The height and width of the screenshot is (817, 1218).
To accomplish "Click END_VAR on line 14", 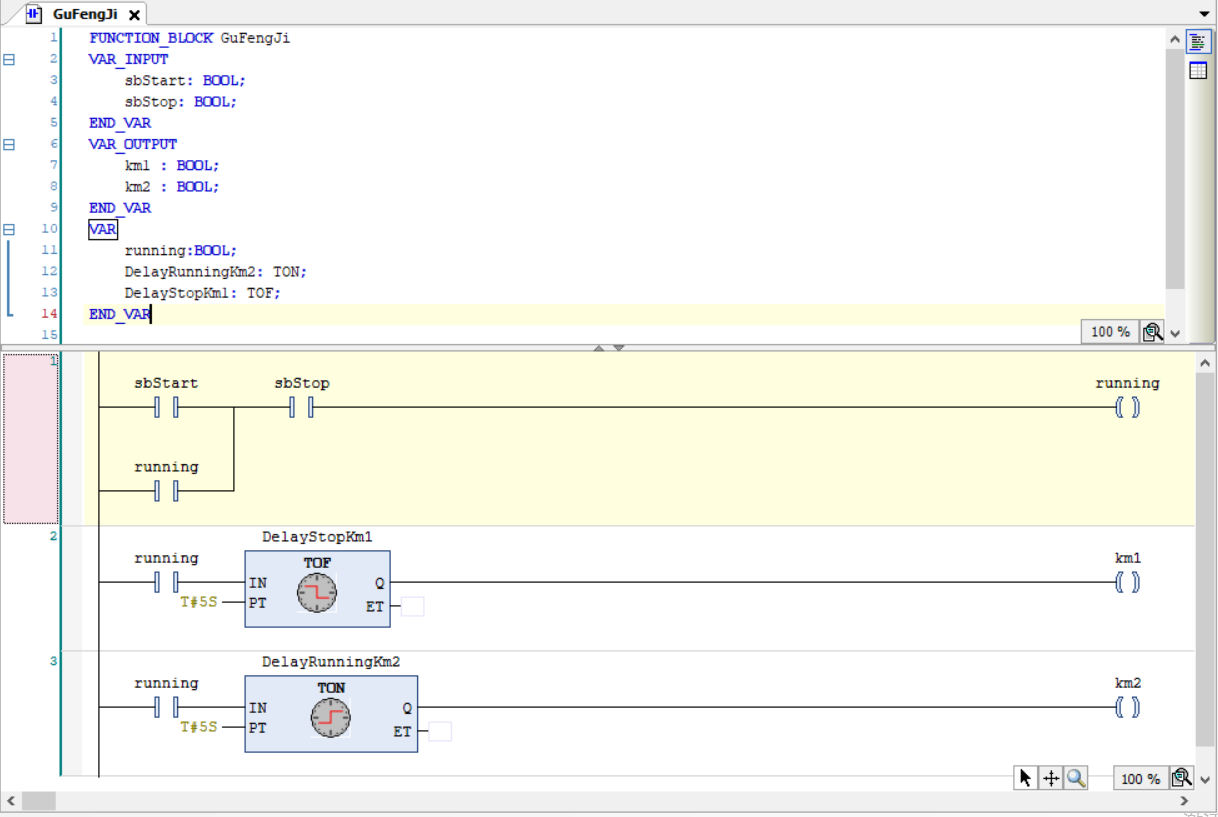I will 120,314.
